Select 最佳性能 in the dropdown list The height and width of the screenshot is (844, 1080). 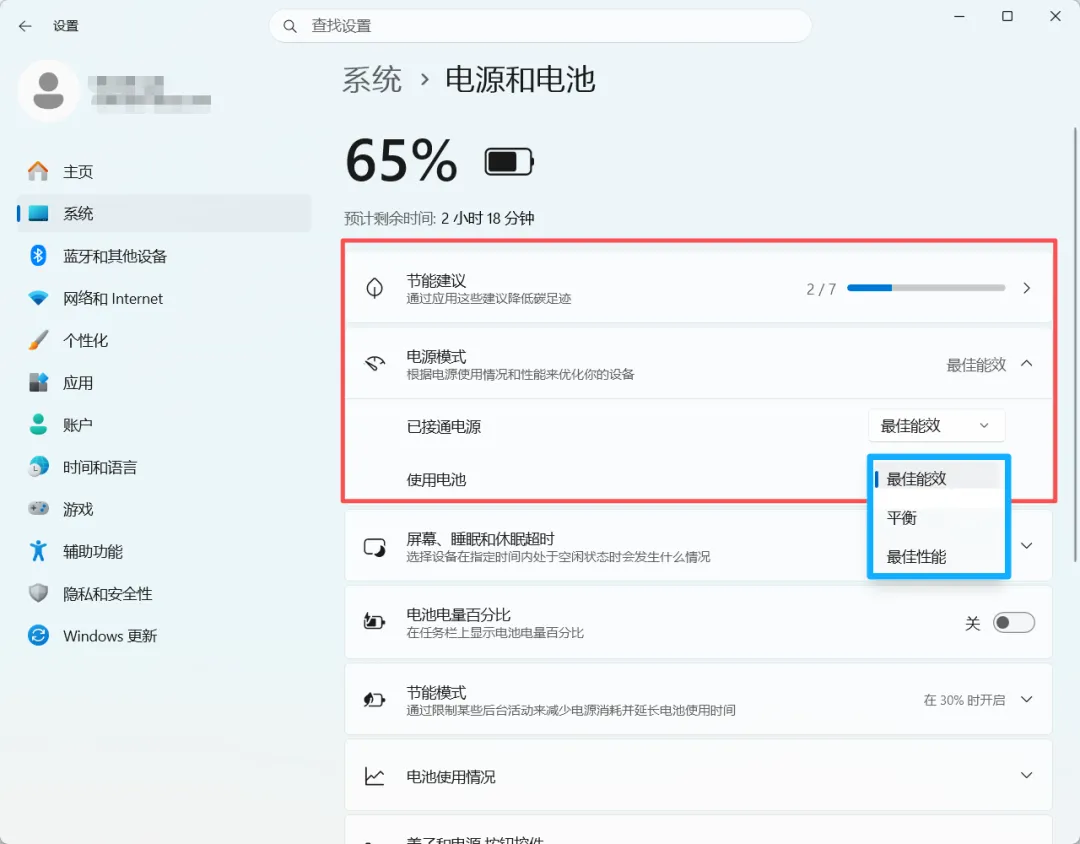[937, 557]
